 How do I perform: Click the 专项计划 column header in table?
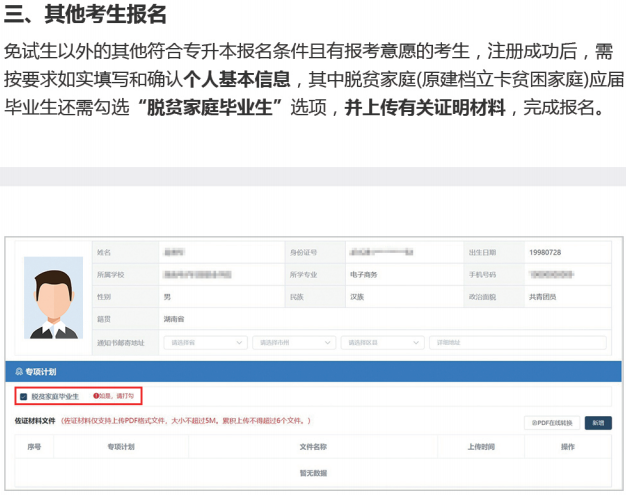[121, 447]
